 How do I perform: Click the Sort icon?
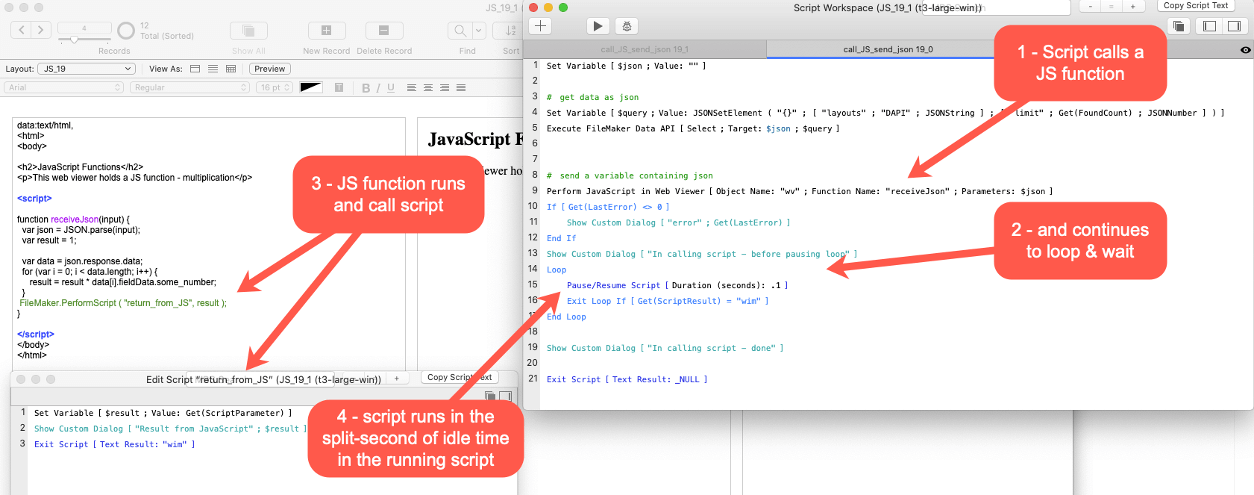(511, 30)
